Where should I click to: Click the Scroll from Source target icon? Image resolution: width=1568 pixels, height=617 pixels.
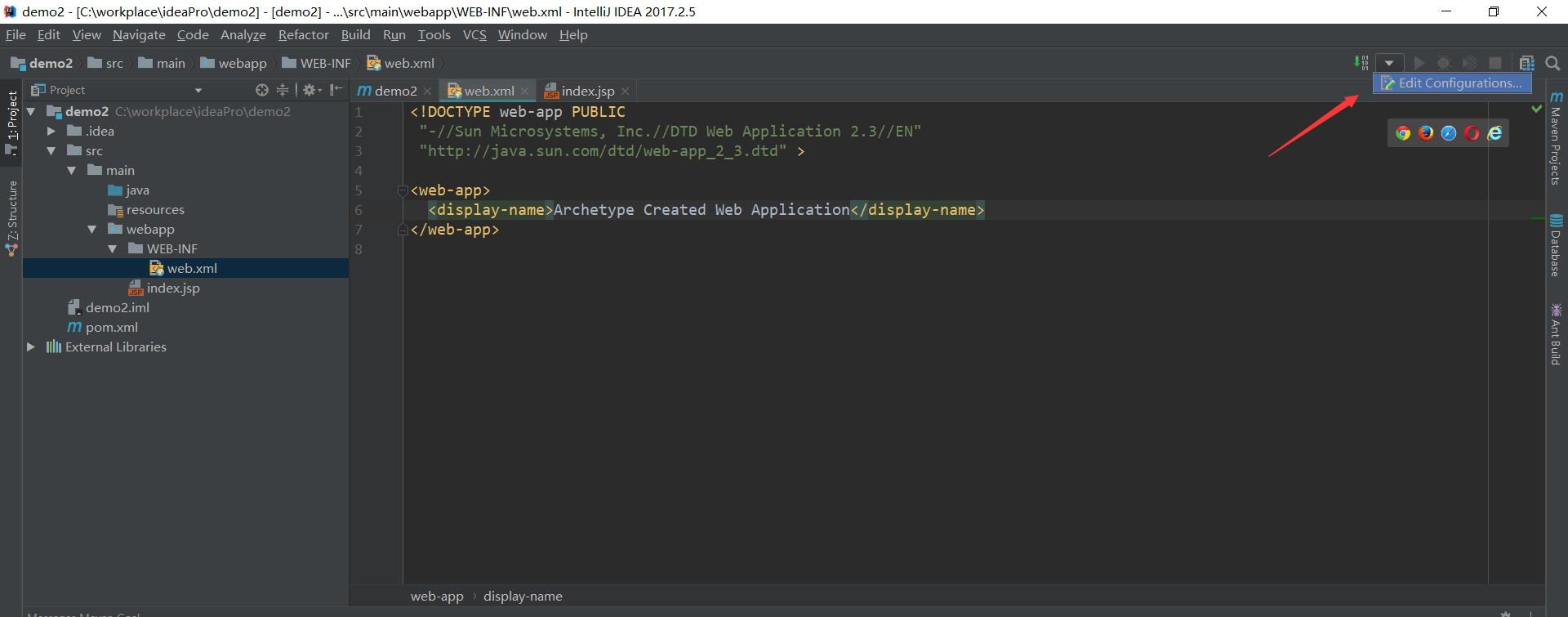coord(261,90)
